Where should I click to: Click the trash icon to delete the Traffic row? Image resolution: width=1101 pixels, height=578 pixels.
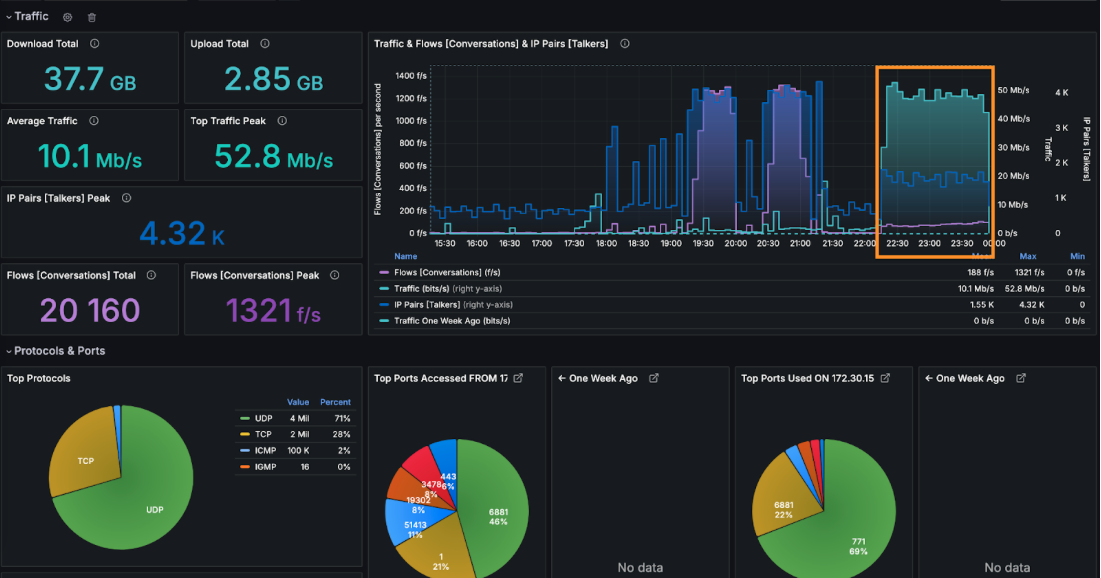pos(92,17)
